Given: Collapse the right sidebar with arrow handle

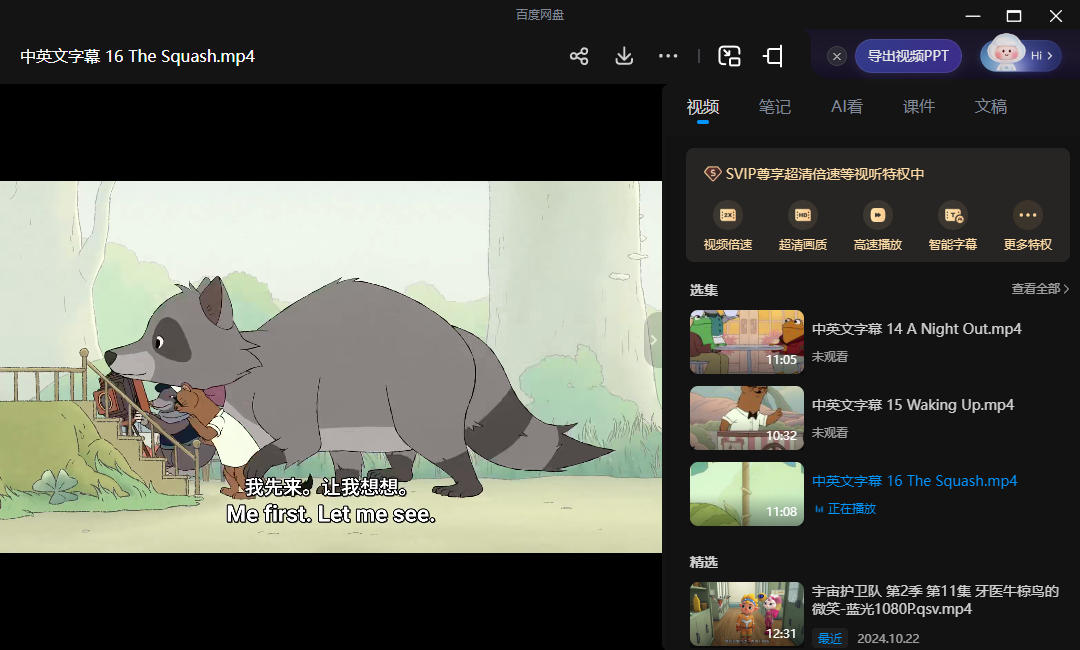Looking at the screenshot, I should point(653,340).
